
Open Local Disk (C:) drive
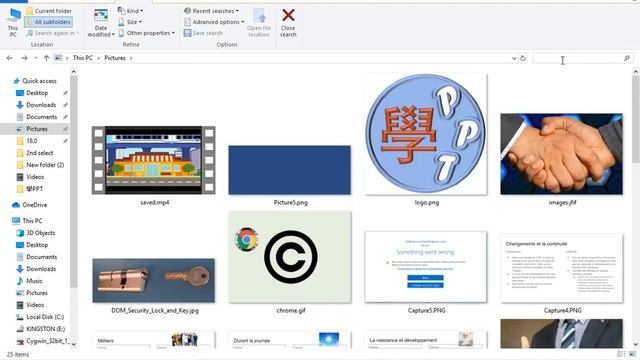tap(45, 317)
